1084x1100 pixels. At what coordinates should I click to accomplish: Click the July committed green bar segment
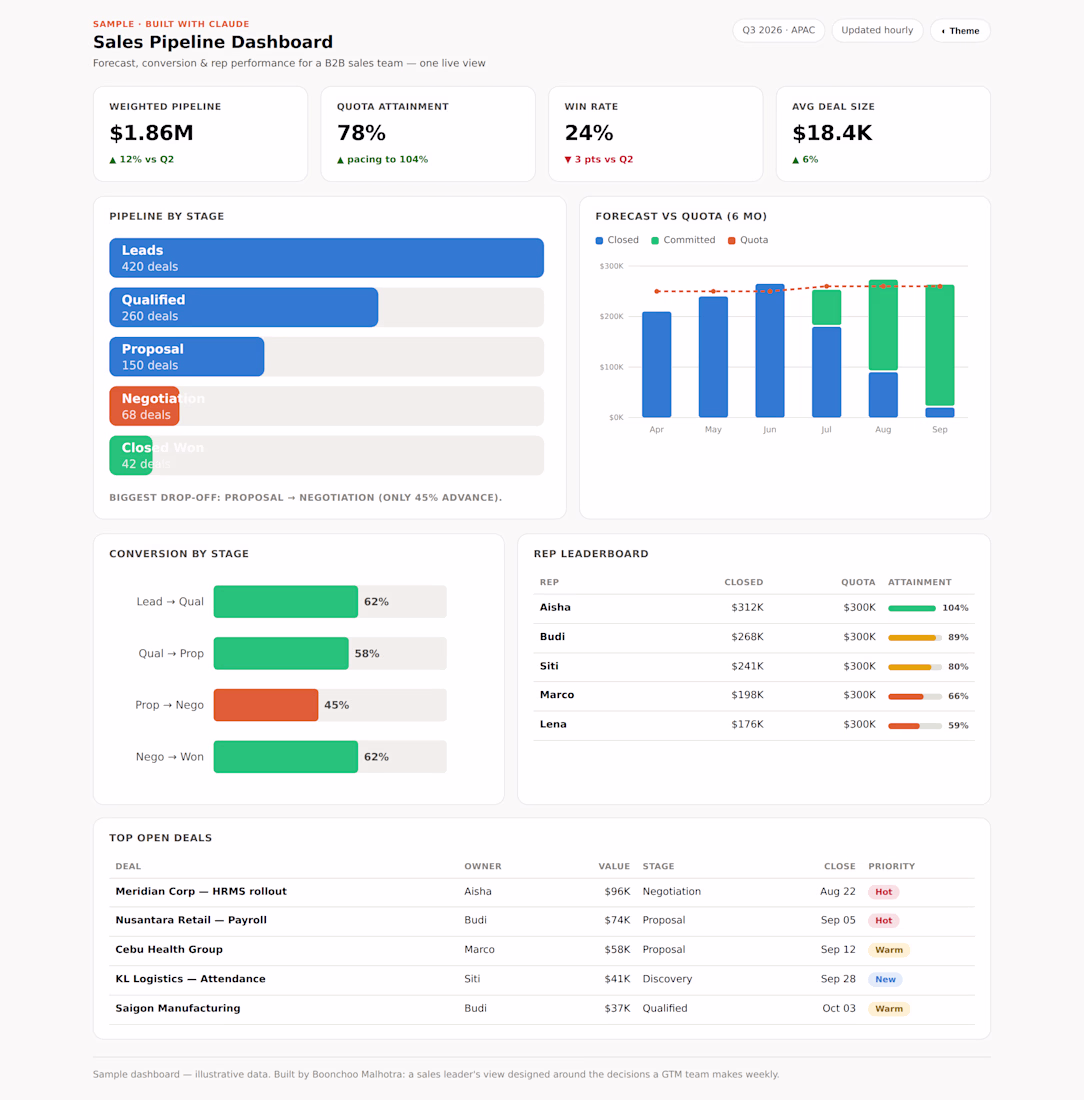point(827,307)
